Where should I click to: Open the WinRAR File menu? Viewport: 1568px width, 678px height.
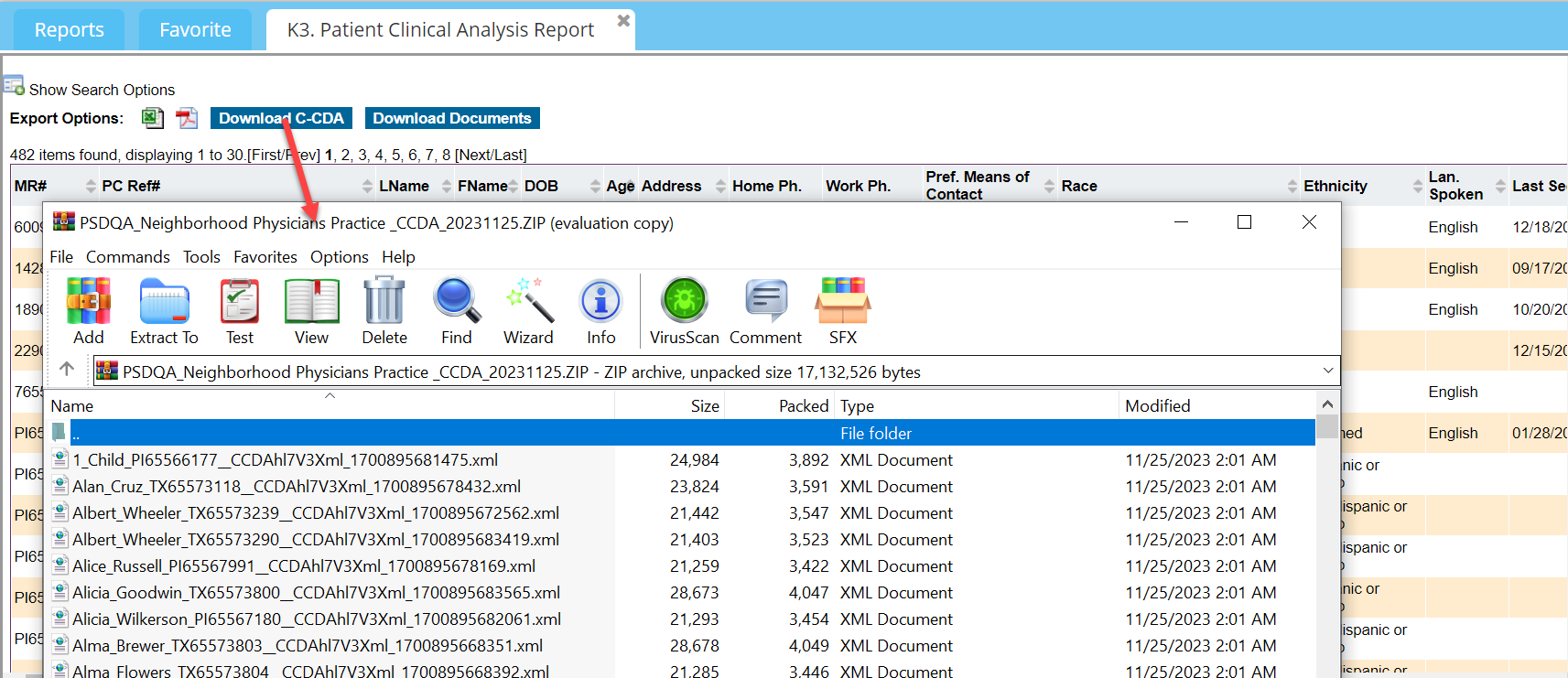[x=61, y=257]
